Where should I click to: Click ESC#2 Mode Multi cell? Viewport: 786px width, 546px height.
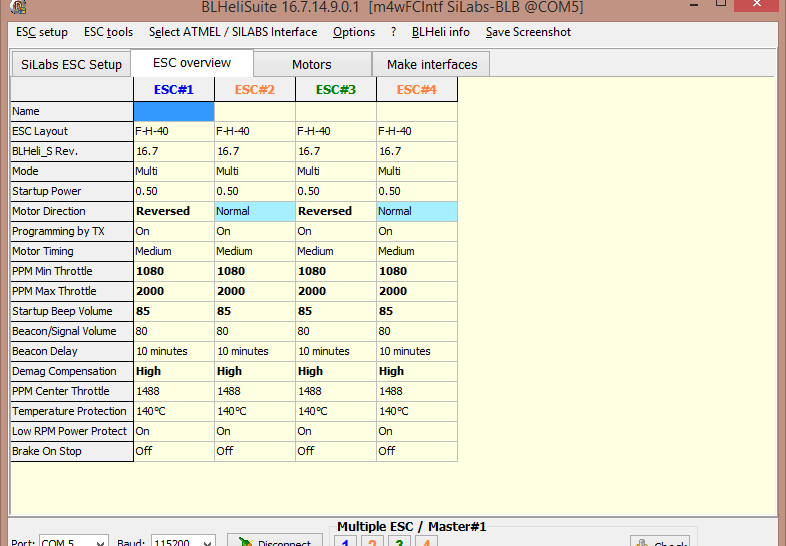(255, 171)
